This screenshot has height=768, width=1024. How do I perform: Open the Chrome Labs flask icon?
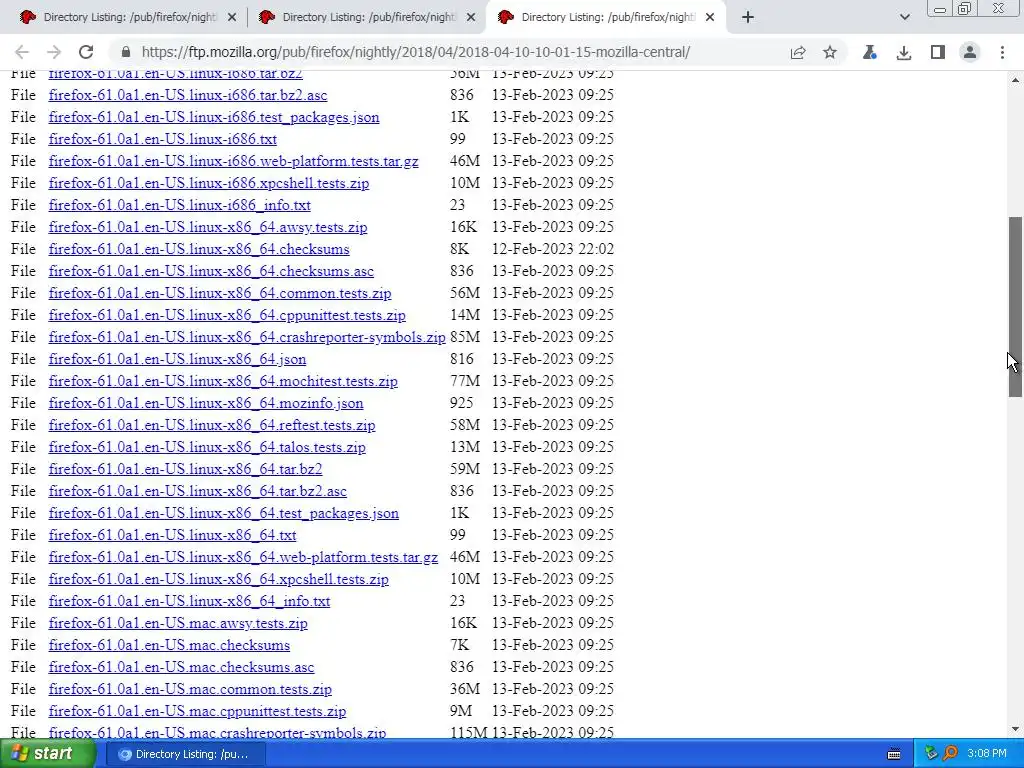869,52
